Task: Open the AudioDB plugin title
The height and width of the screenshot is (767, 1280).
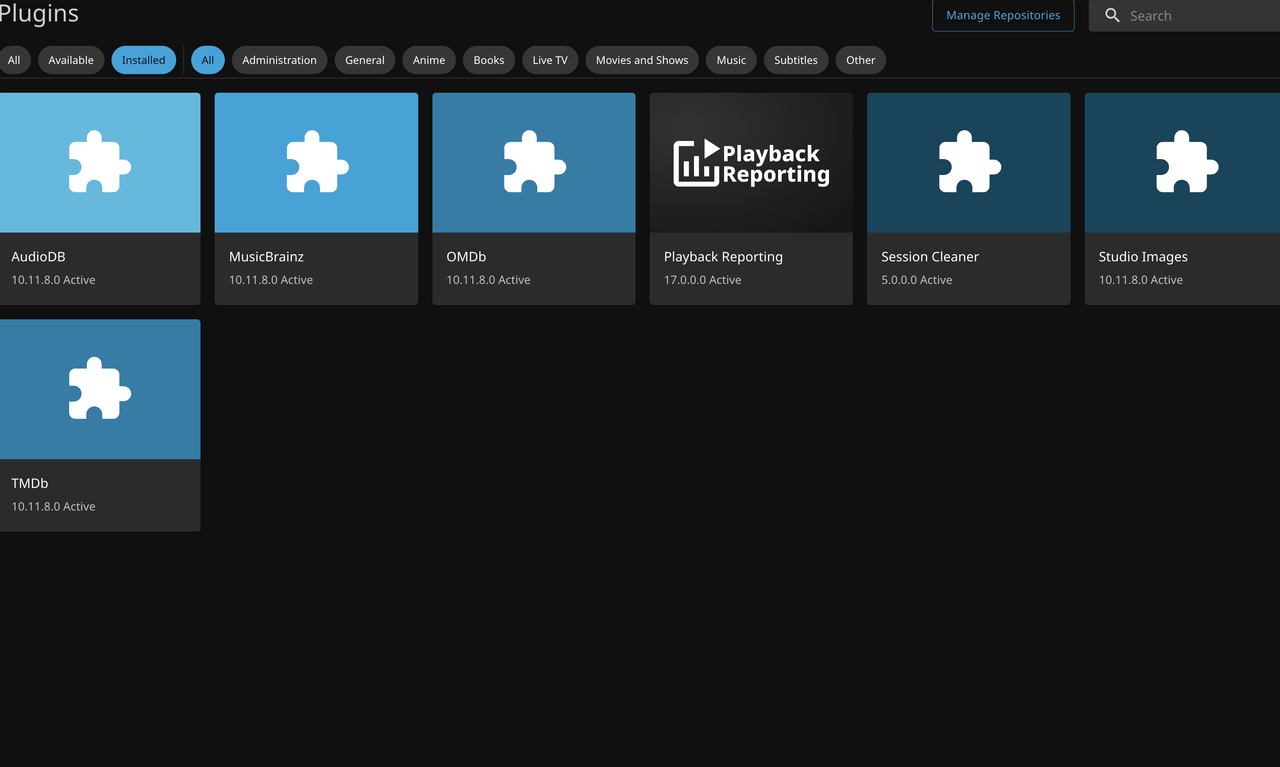Action: pyautogui.click(x=38, y=257)
